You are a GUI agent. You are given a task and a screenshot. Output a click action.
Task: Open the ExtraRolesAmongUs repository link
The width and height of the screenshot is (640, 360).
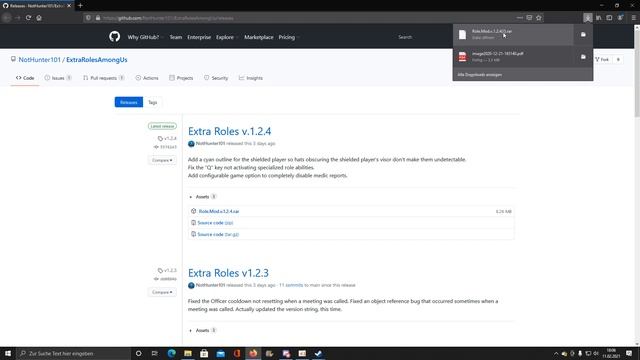click(97, 60)
